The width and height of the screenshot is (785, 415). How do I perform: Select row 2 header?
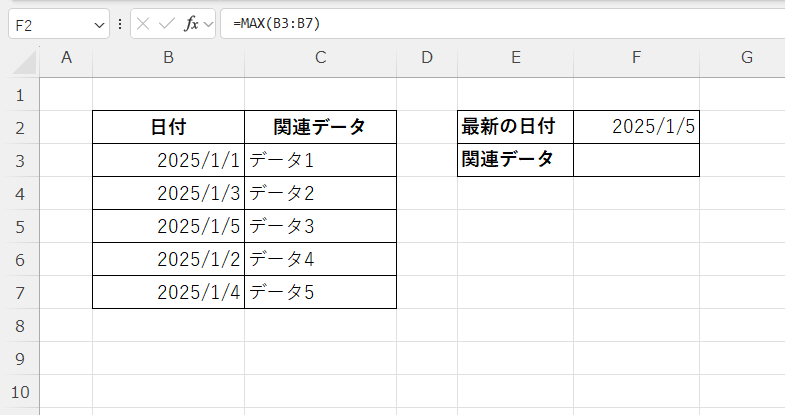tap(21, 127)
